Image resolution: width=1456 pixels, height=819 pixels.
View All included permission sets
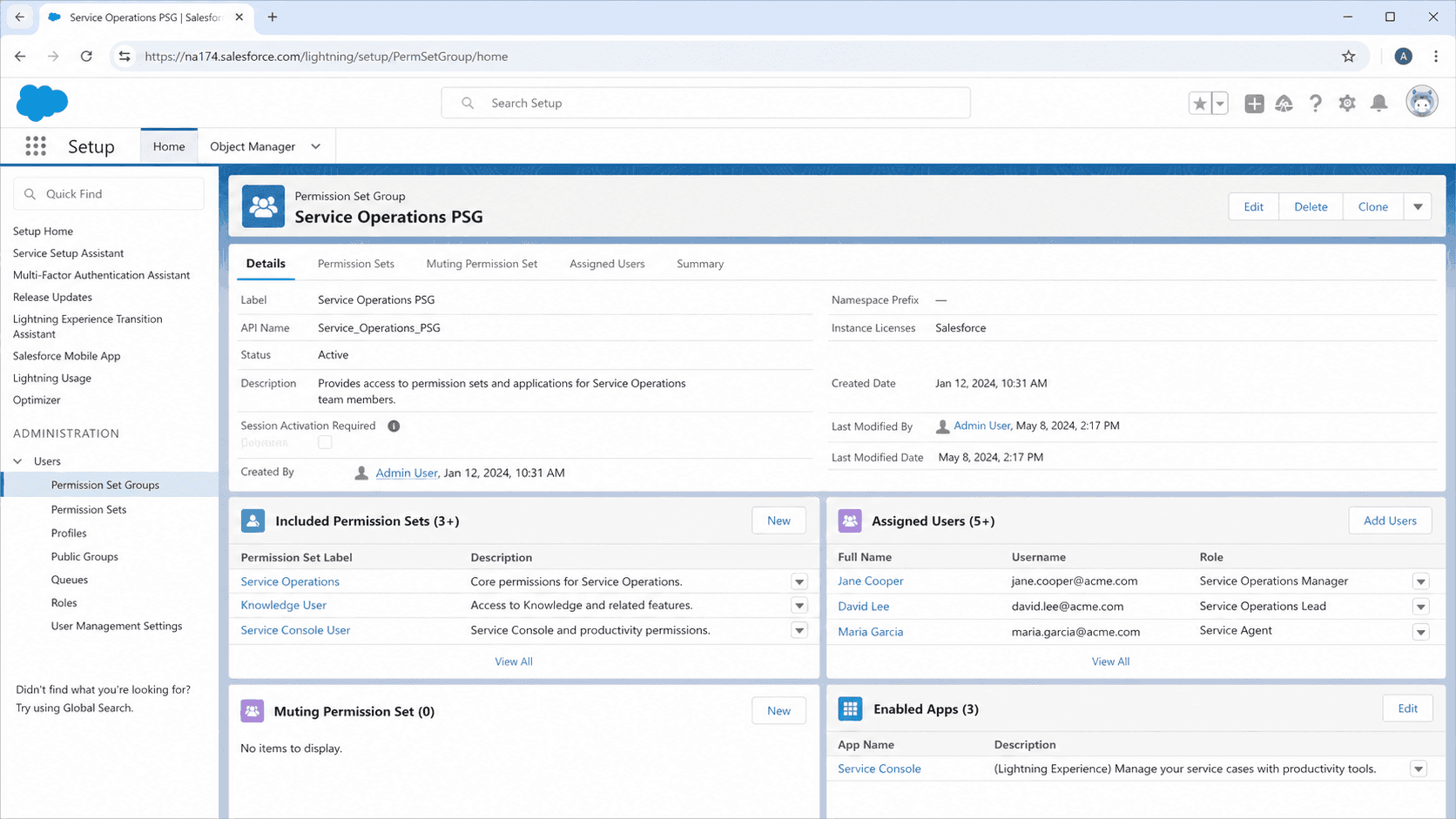tap(514, 661)
